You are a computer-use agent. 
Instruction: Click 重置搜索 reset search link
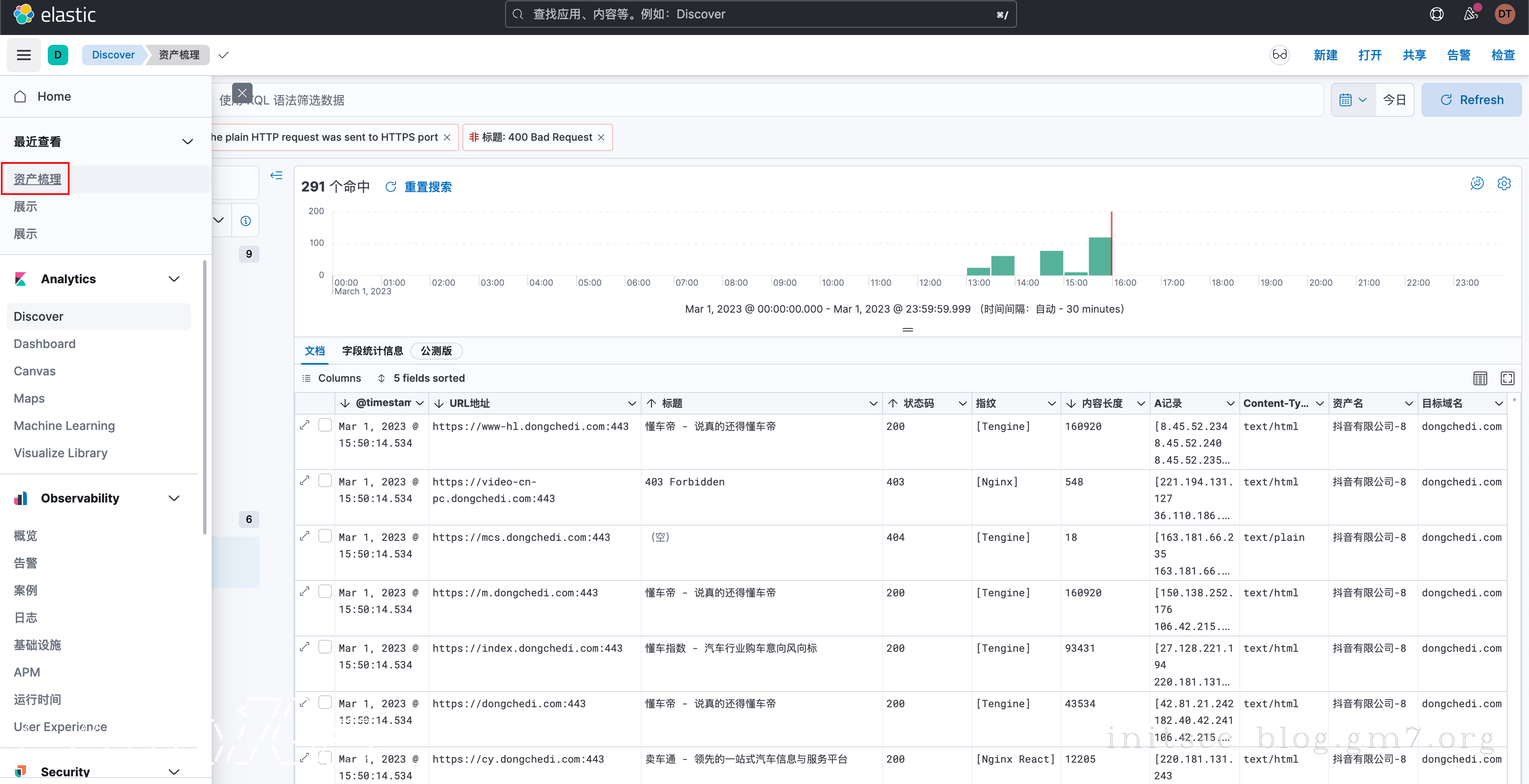point(427,187)
